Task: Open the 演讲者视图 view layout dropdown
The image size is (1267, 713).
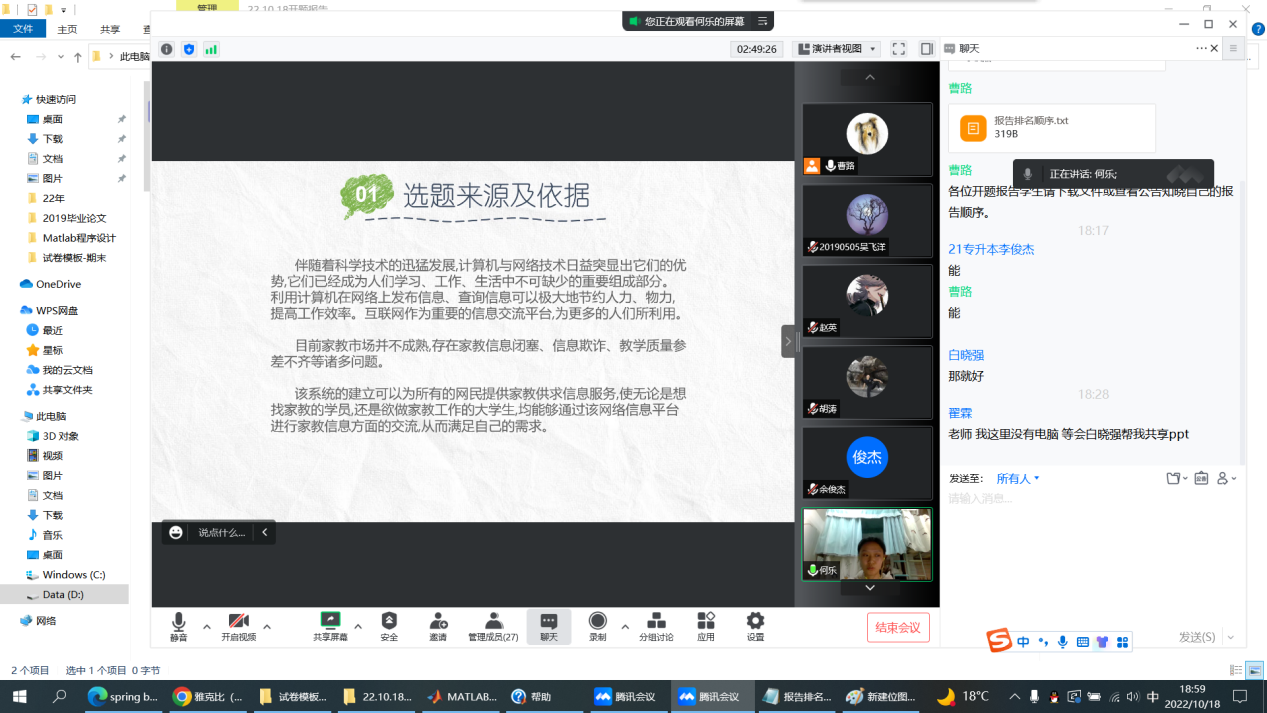Action: click(836, 49)
